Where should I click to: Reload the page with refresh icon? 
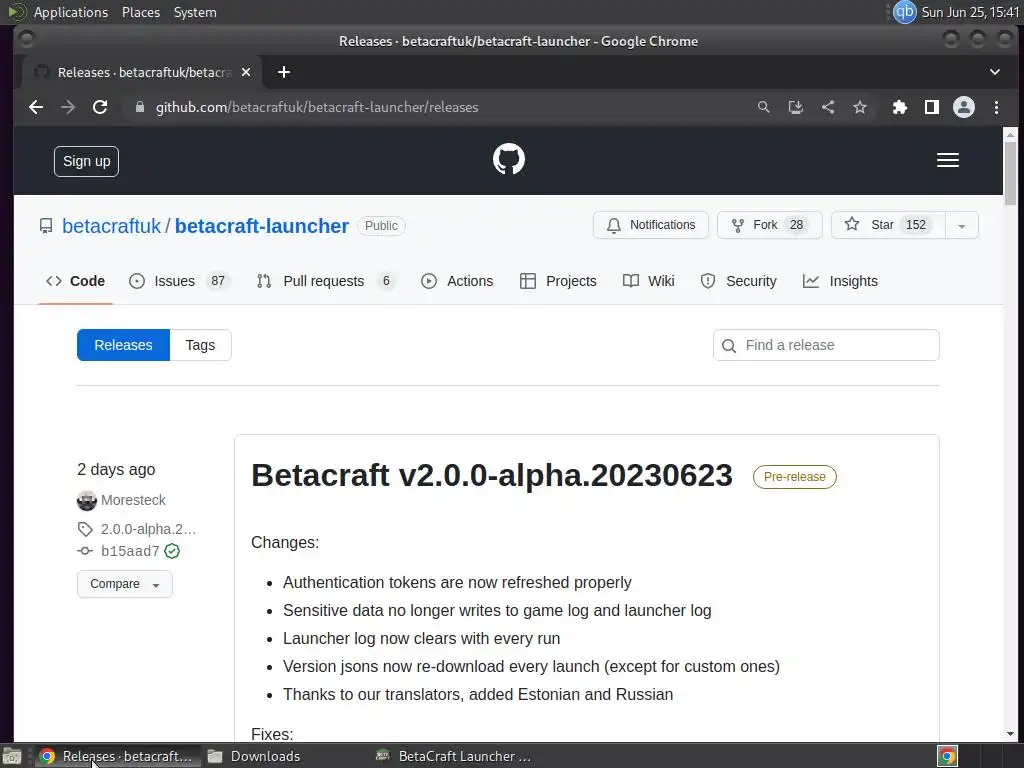coord(100,107)
